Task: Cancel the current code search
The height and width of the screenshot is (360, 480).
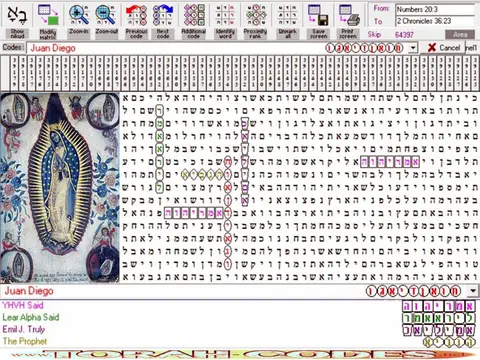Action: click(x=443, y=48)
